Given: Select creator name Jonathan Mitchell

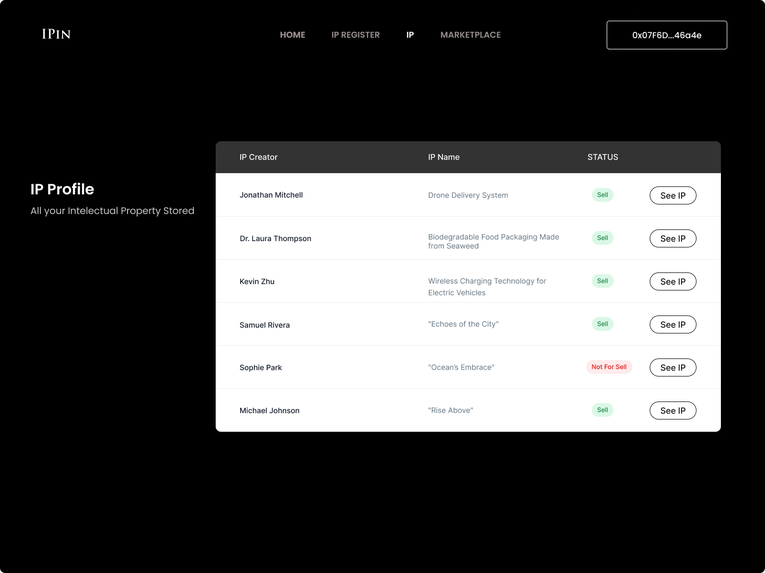Looking at the screenshot, I should [271, 195].
